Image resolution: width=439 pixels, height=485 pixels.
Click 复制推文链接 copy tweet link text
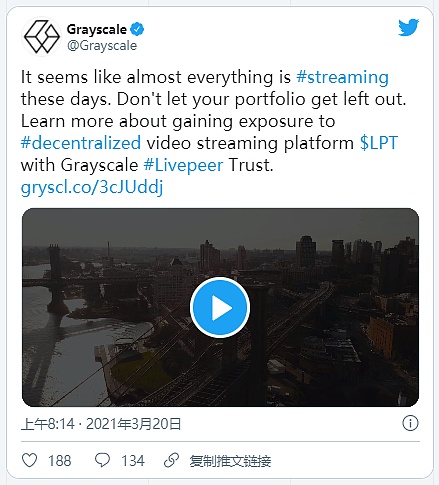[230, 461]
